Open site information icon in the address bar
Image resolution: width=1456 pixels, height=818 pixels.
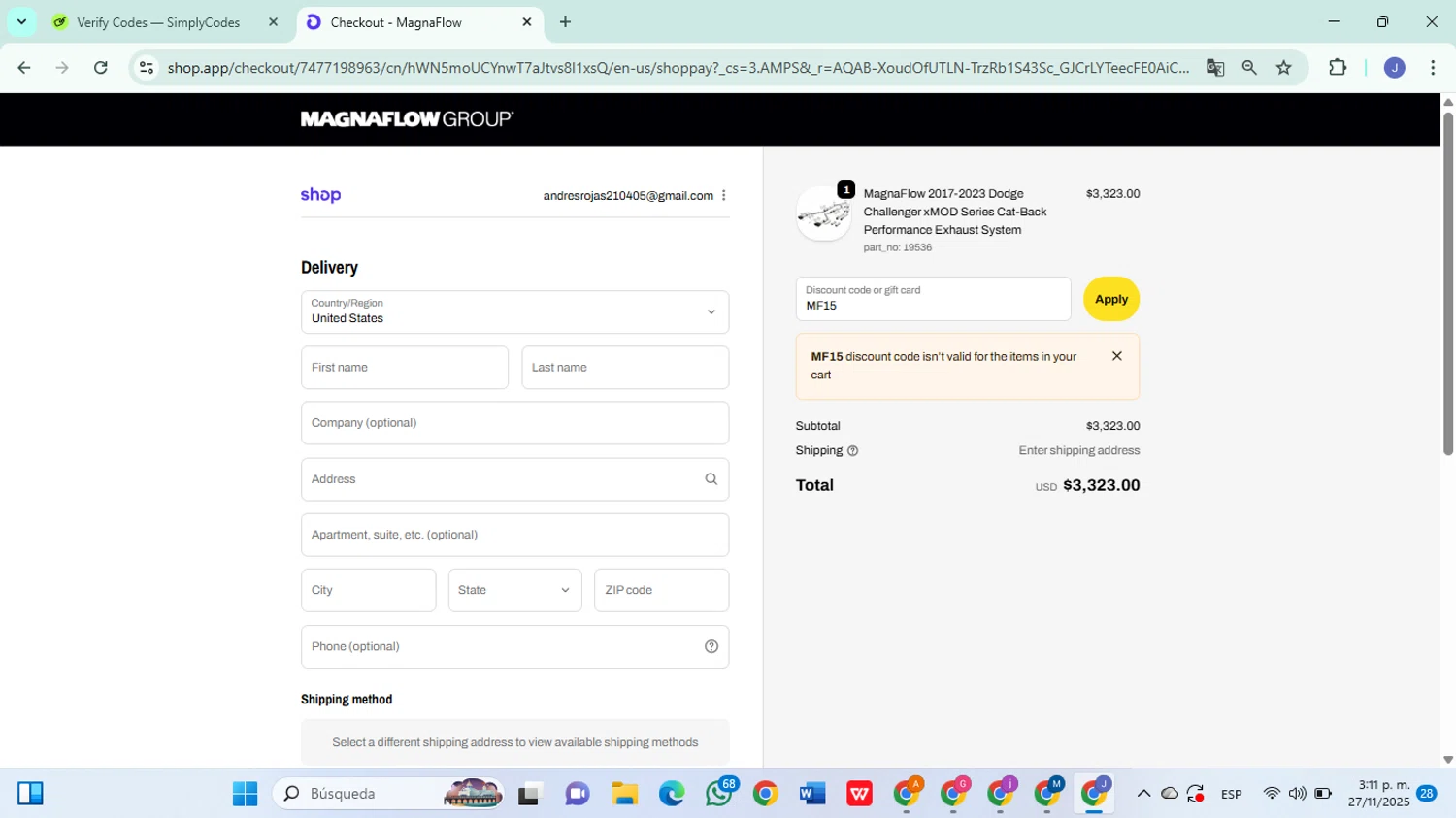(x=147, y=67)
